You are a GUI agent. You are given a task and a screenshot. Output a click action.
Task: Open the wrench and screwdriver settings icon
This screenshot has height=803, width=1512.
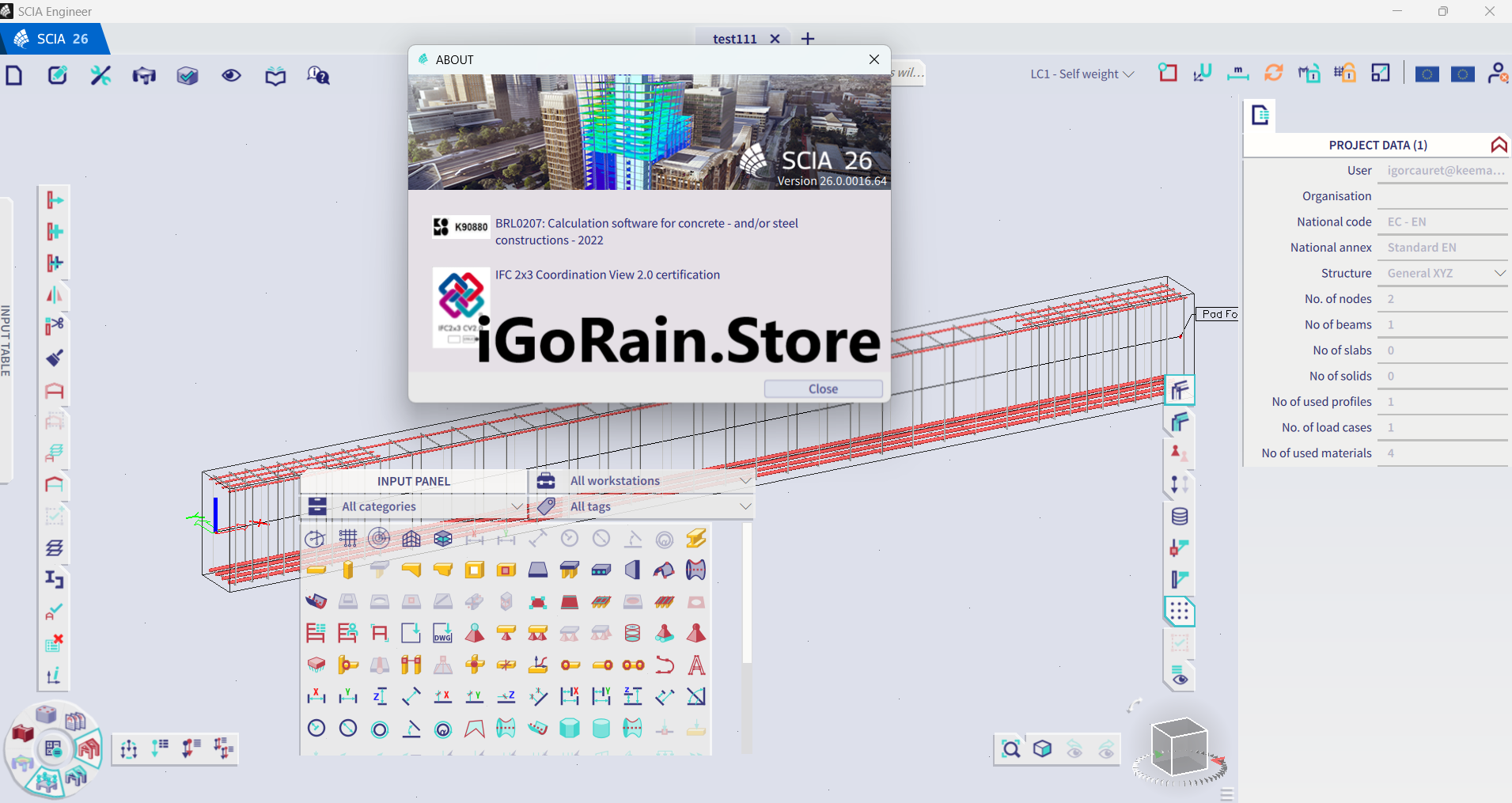[x=100, y=75]
